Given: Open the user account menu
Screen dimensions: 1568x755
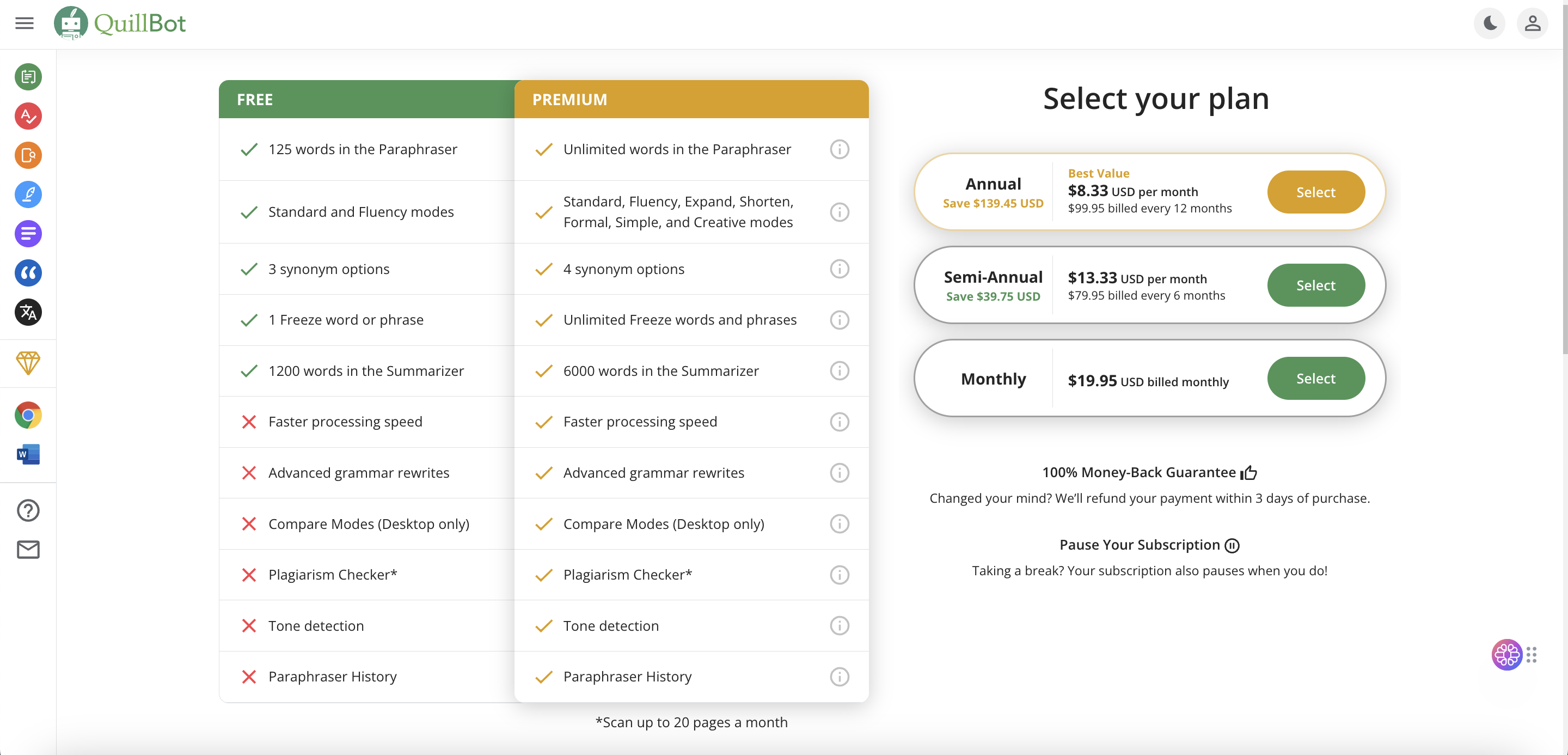Looking at the screenshot, I should 1532,23.
